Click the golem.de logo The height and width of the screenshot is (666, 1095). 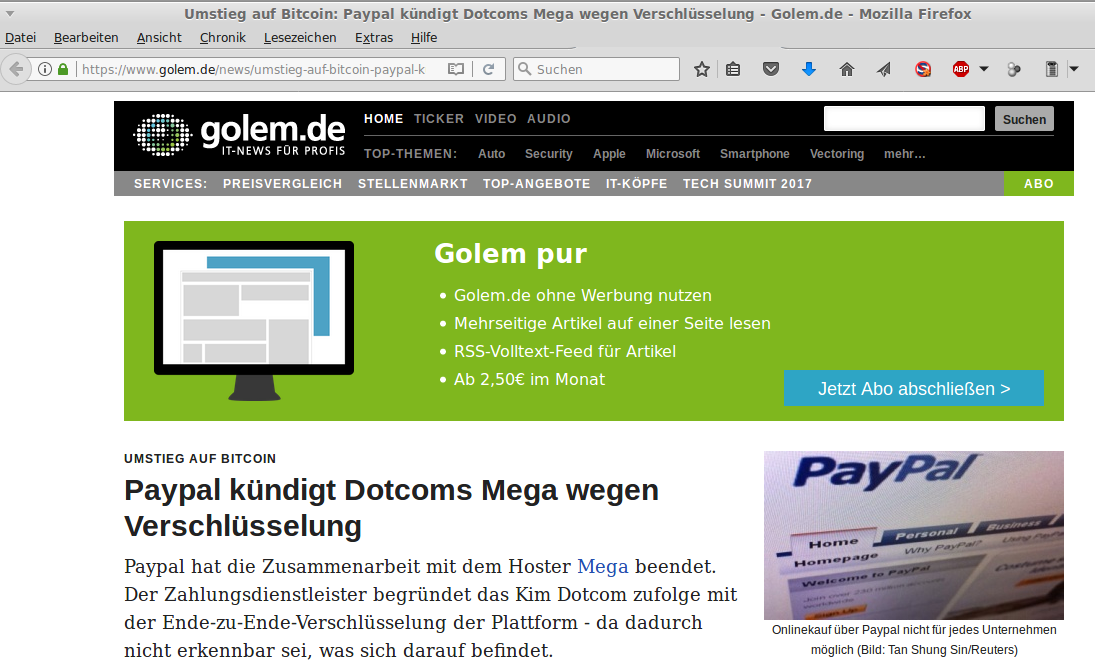[x=239, y=134]
